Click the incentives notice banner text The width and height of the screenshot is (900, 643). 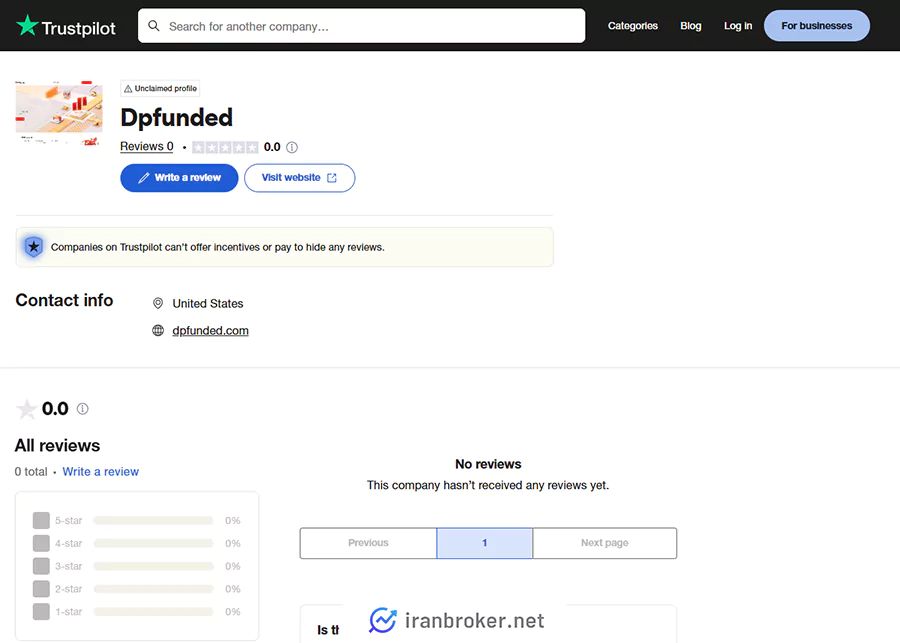click(x=218, y=247)
